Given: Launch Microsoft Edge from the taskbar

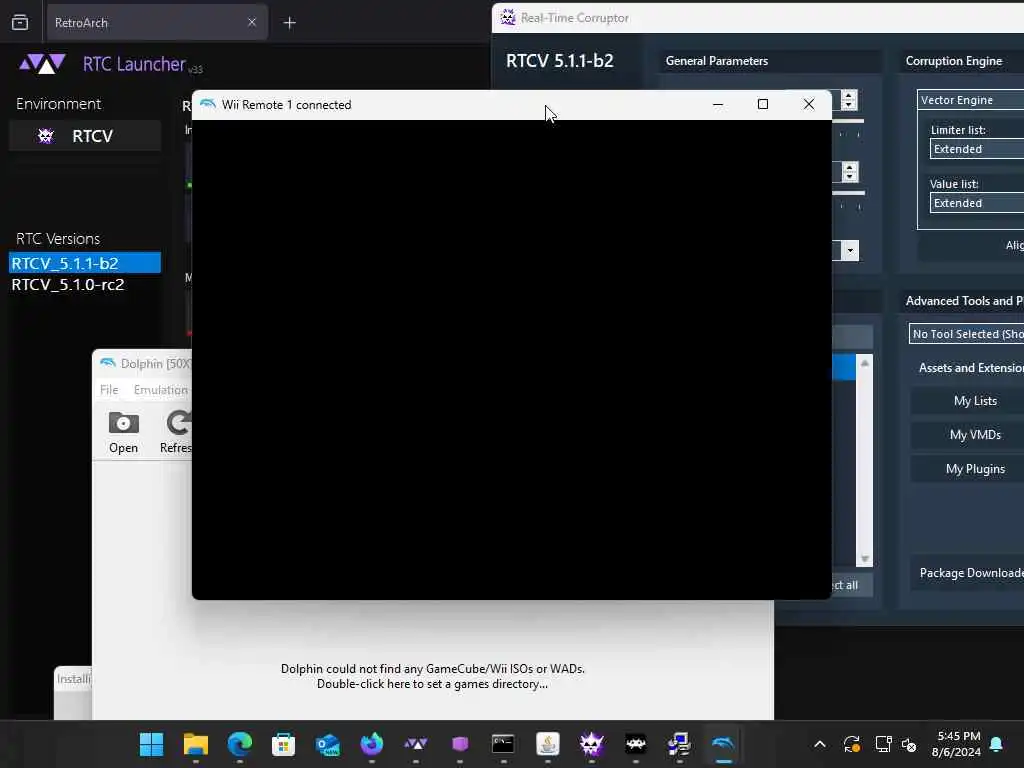Looking at the screenshot, I should click(x=240, y=744).
